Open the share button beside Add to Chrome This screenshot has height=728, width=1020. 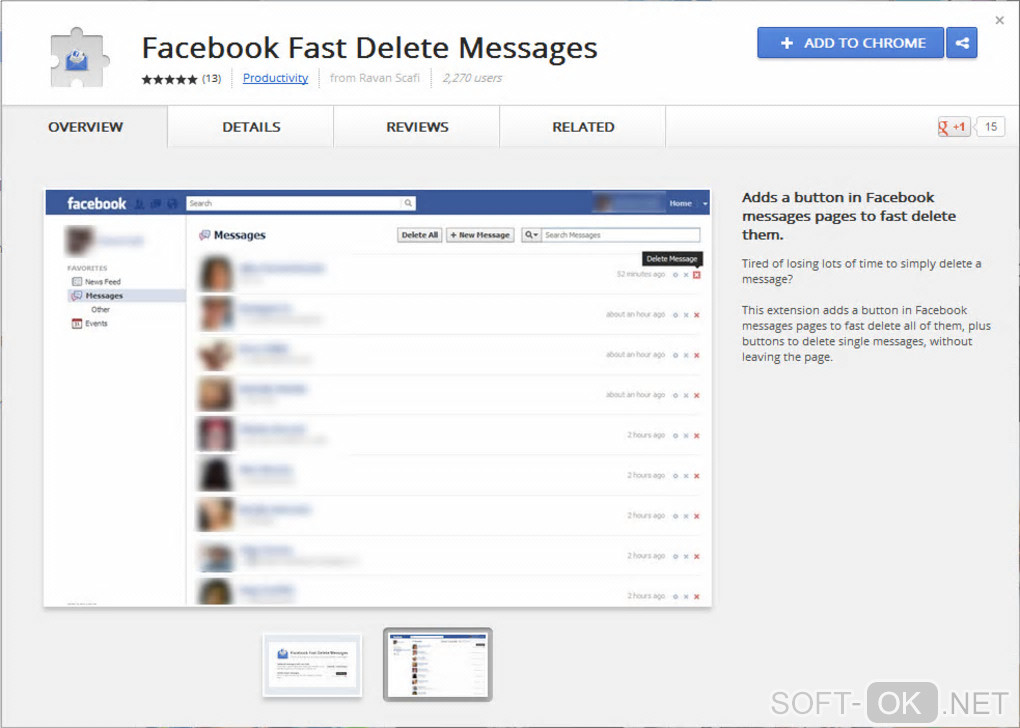(x=961, y=43)
